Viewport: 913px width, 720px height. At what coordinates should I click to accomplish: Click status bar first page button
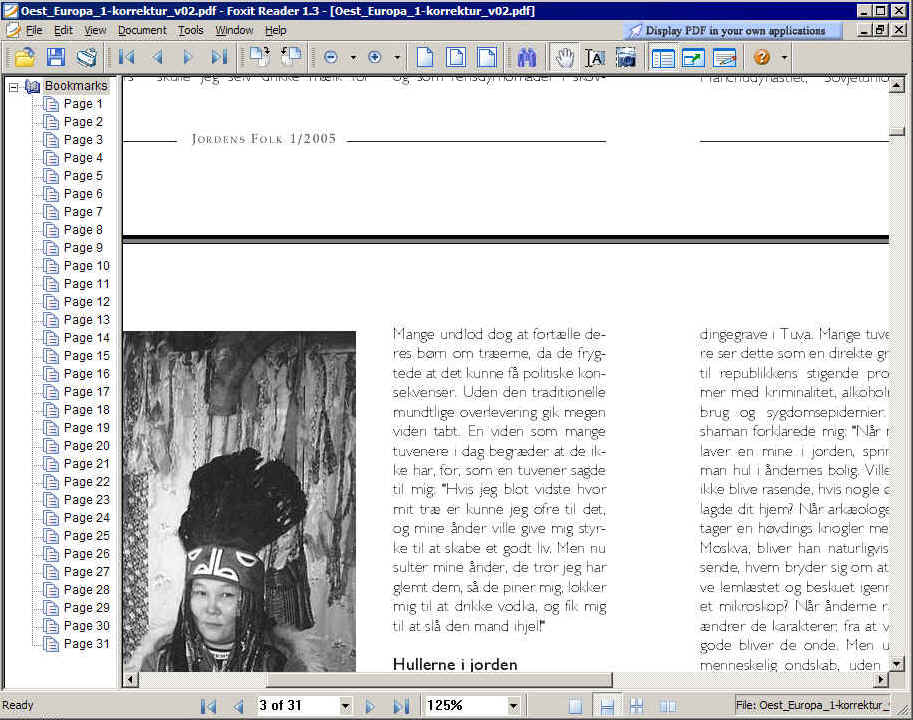(208, 706)
